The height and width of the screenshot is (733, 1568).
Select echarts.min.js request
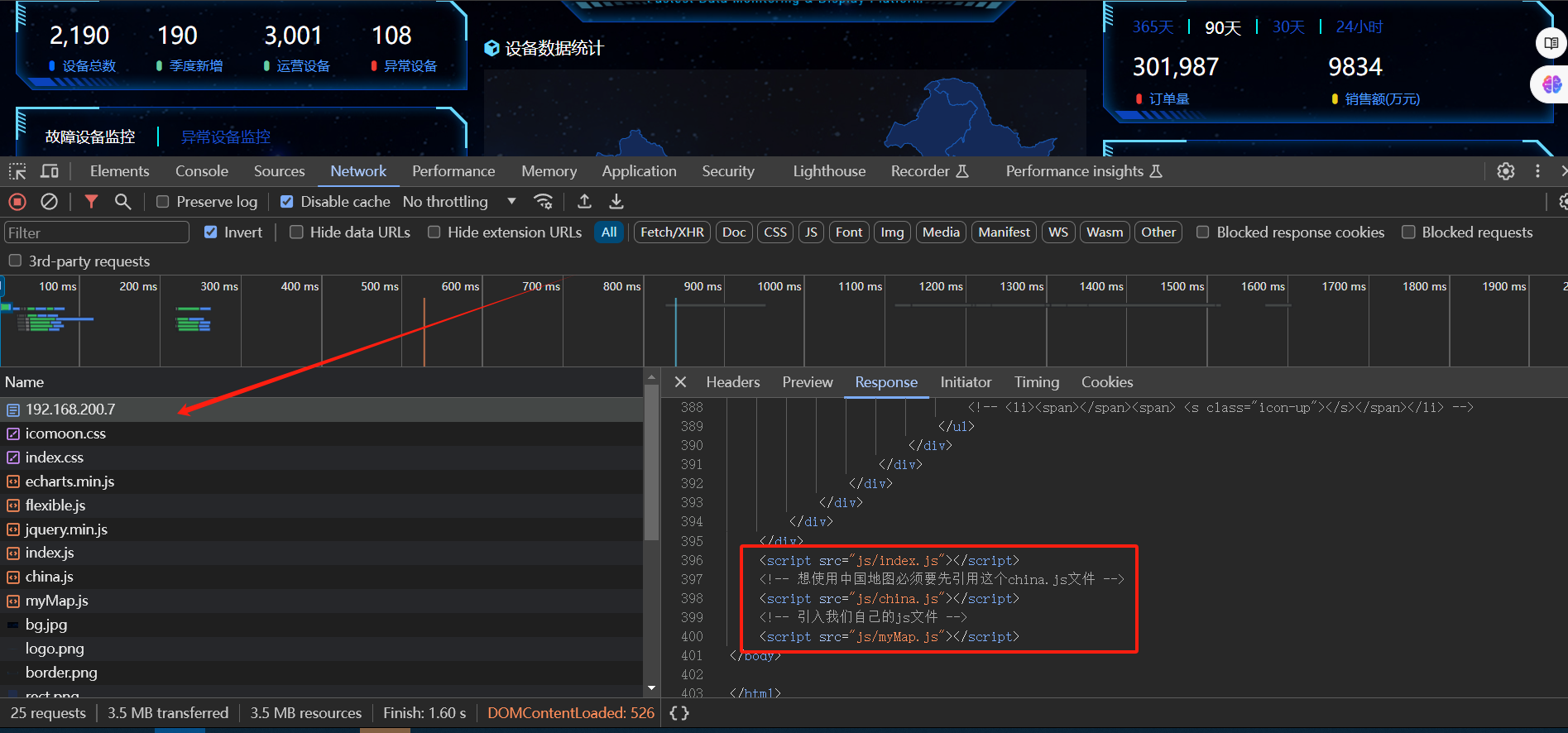[x=321, y=481]
